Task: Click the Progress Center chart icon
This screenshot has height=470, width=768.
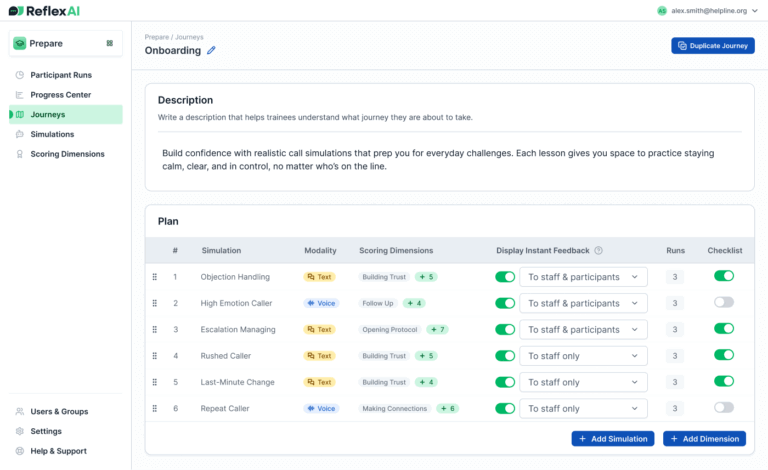Action: pos(20,95)
